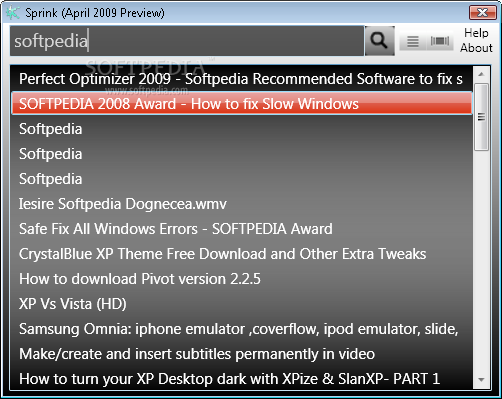Click into the softpedia search field
The image size is (502, 399).
(x=187, y=41)
